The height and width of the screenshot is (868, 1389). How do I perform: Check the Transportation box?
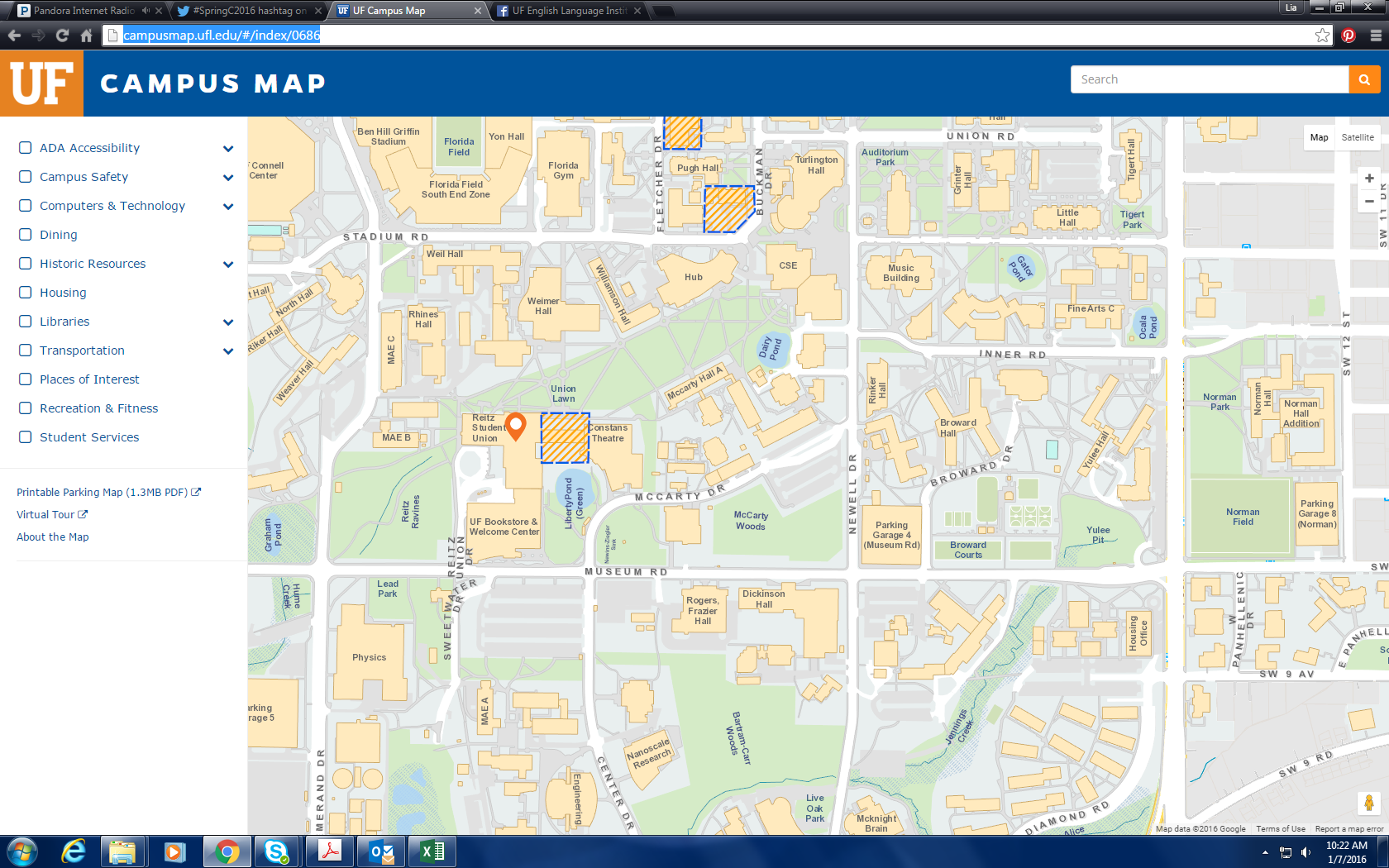(26, 351)
